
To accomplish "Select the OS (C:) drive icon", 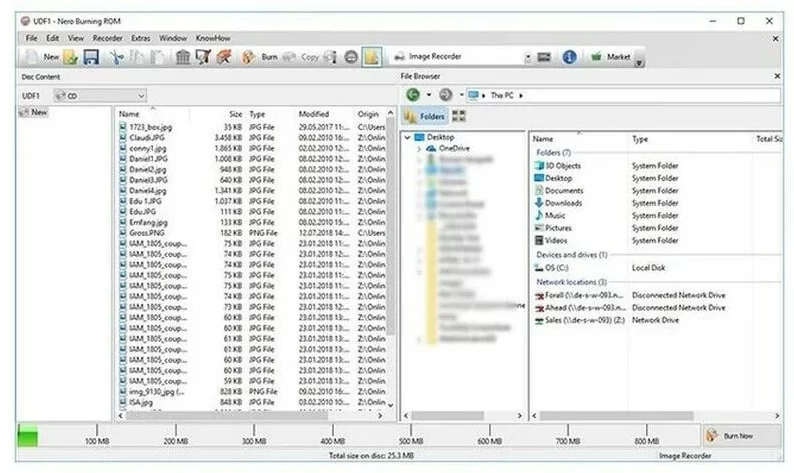I will click(539, 267).
